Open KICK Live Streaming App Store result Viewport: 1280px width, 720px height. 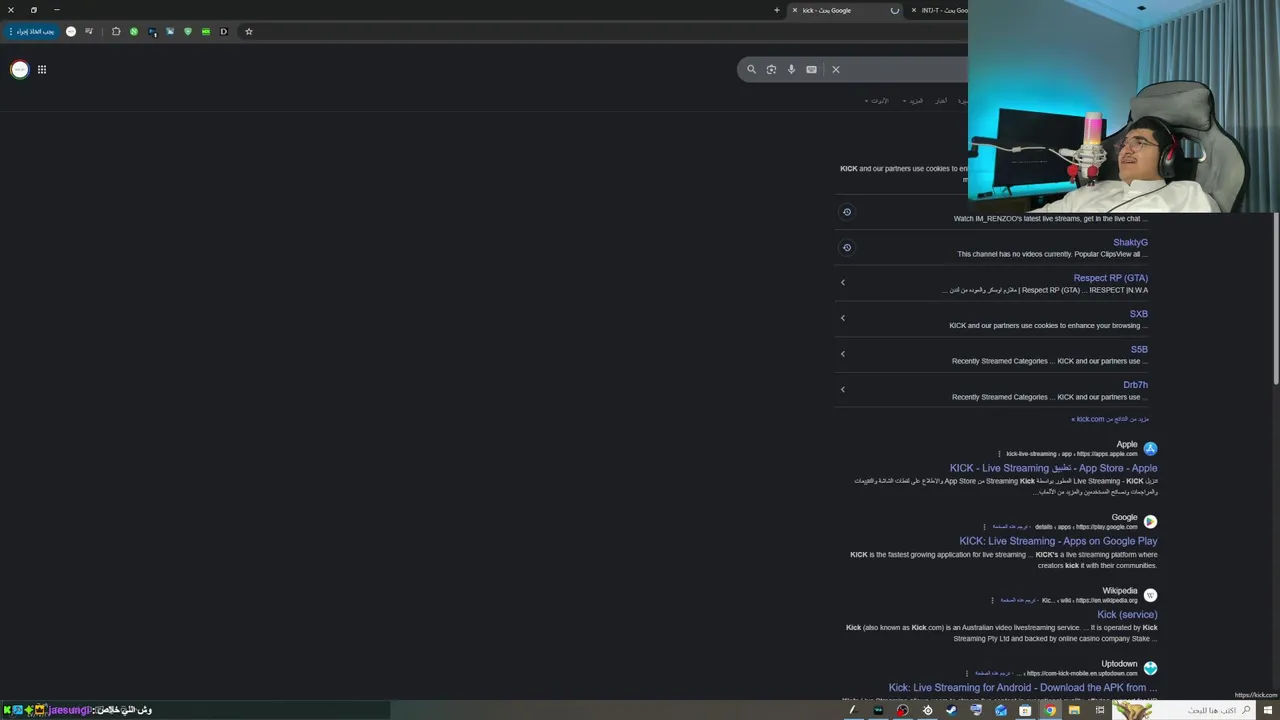pyautogui.click(x=1053, y=468)
